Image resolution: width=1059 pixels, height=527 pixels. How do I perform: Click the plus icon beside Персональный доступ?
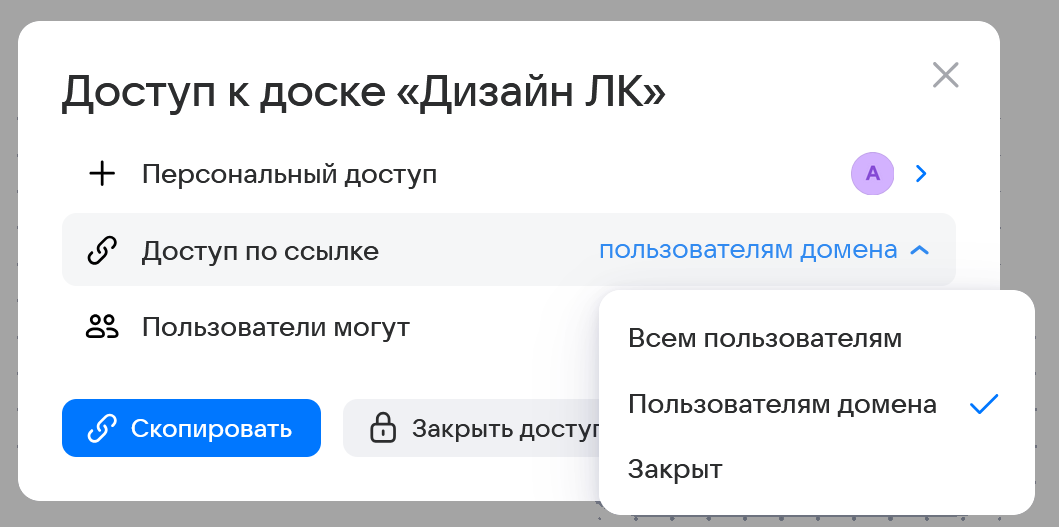click(x=102, y=174)
